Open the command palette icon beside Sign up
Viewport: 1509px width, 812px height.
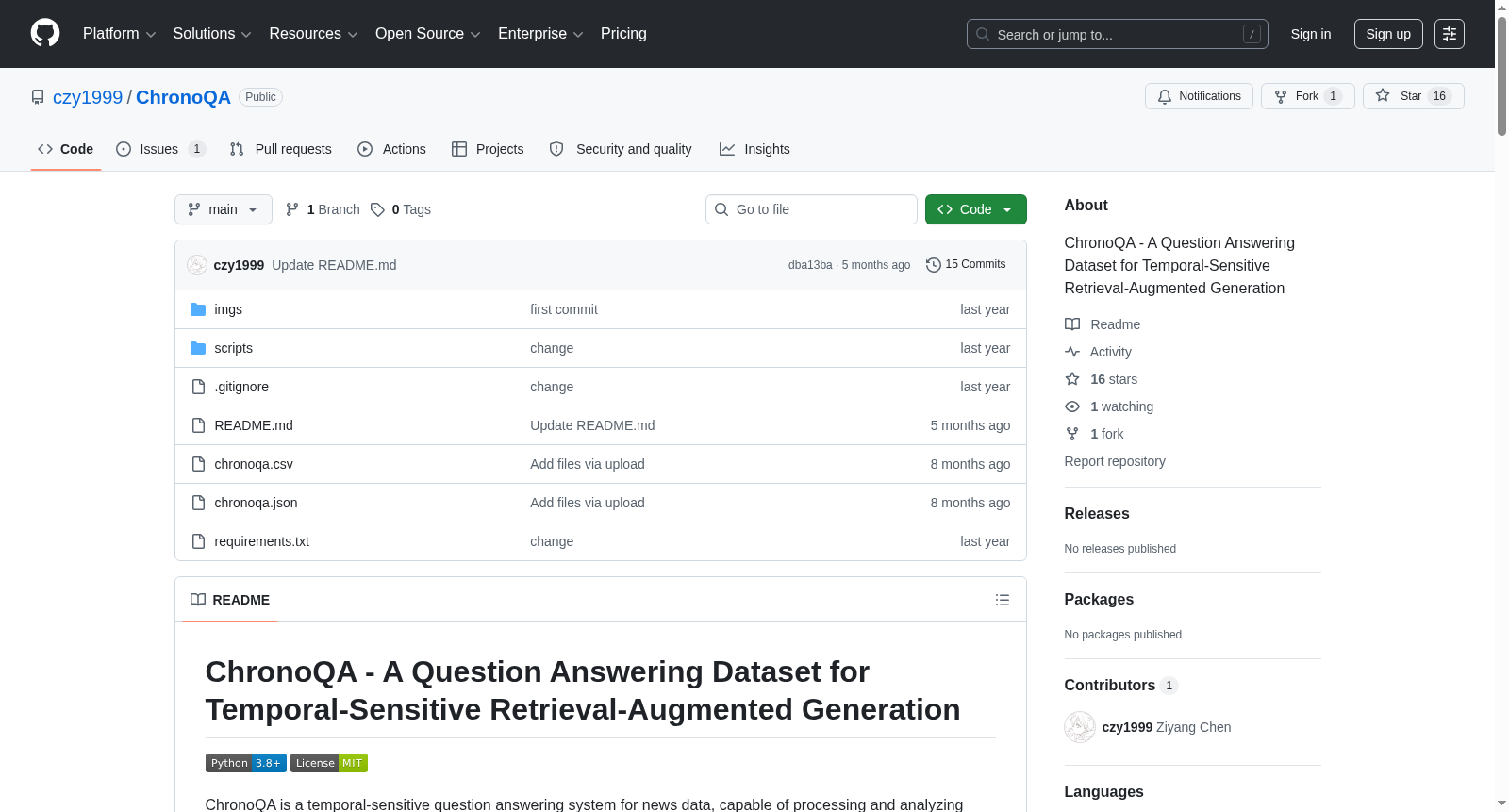coord(1450,34)
